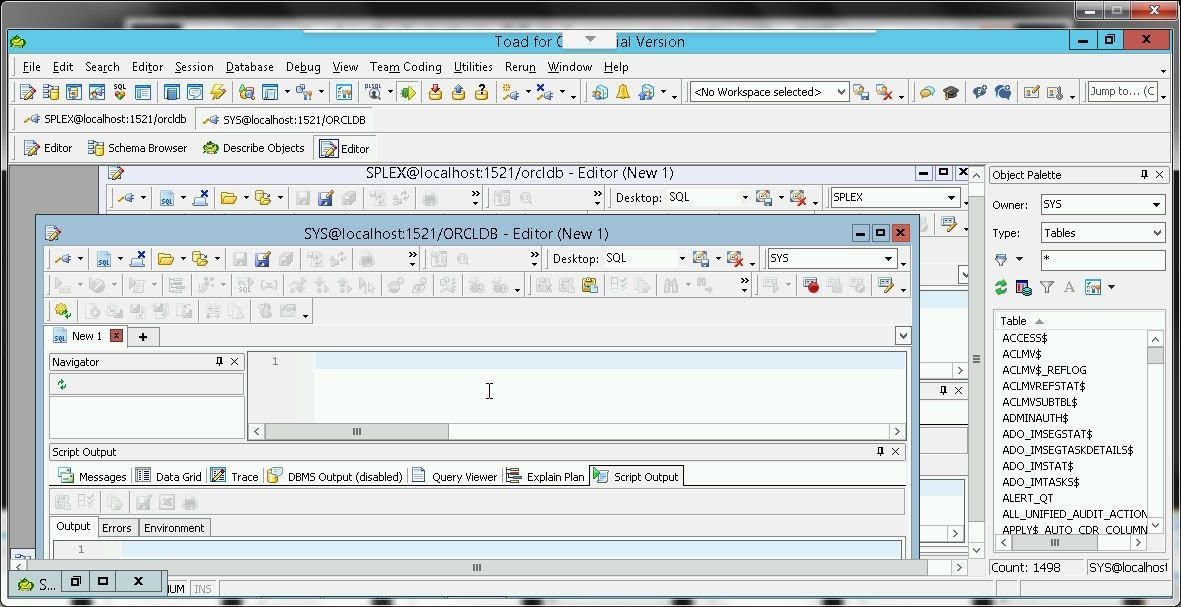
Task: Click the graduation cap icon
Action: coord(951,93)
